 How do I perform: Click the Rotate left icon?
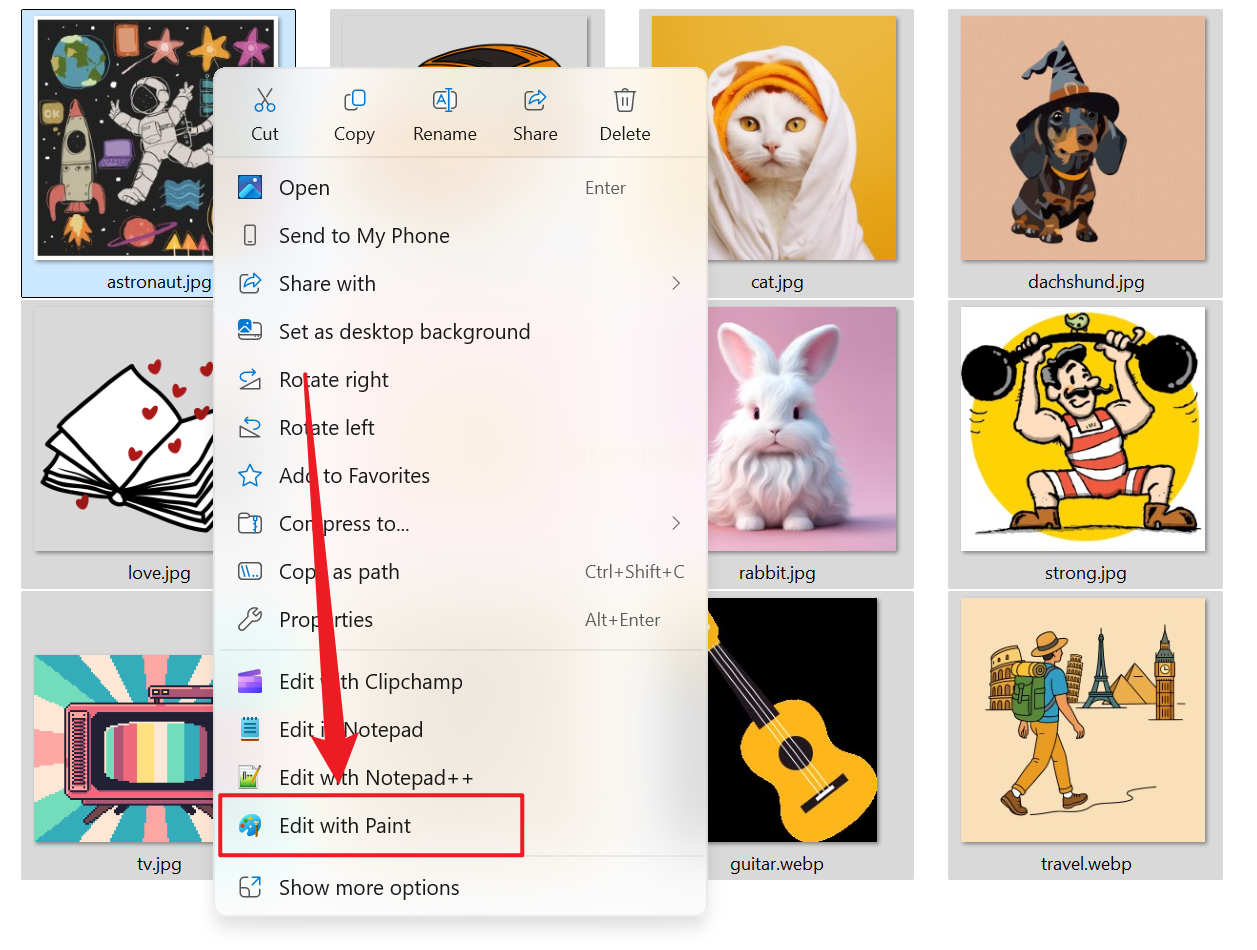click(250, 427)
